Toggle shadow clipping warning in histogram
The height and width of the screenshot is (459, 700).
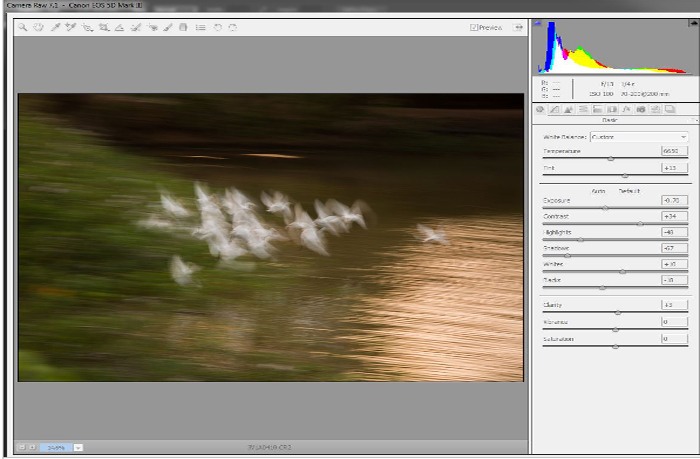[539, 23]
